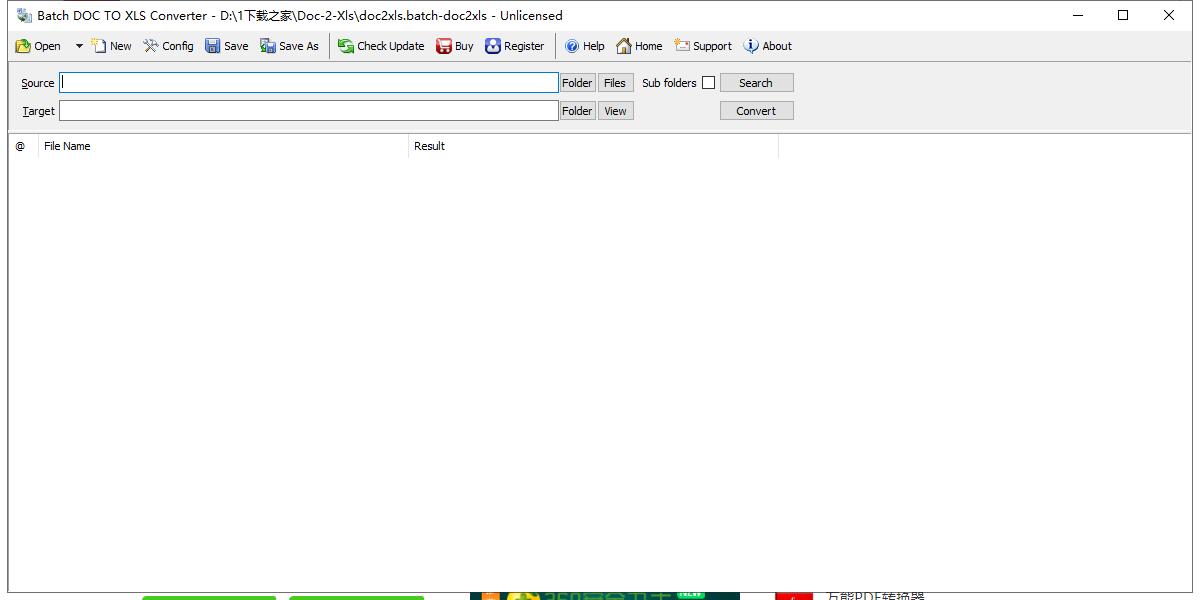Enable the Sub folders checkbox
The image size is (1200, 600).
coord(708,83)
